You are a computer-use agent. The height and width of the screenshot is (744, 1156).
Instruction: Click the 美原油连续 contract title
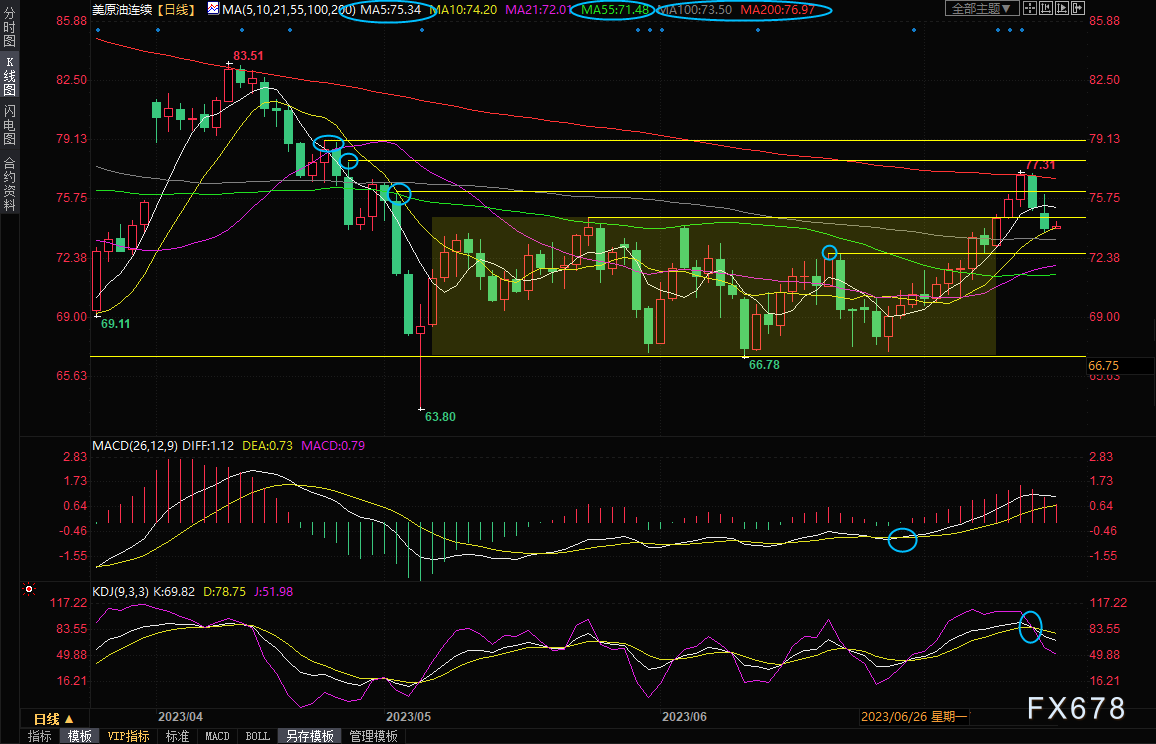[x=122, y=10]
